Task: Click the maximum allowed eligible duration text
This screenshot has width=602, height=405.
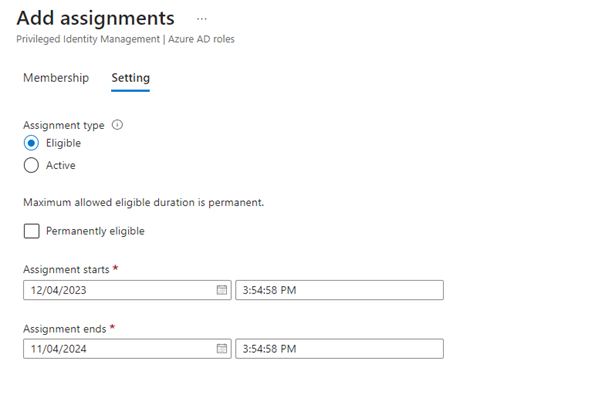Action: click(143, 202)
